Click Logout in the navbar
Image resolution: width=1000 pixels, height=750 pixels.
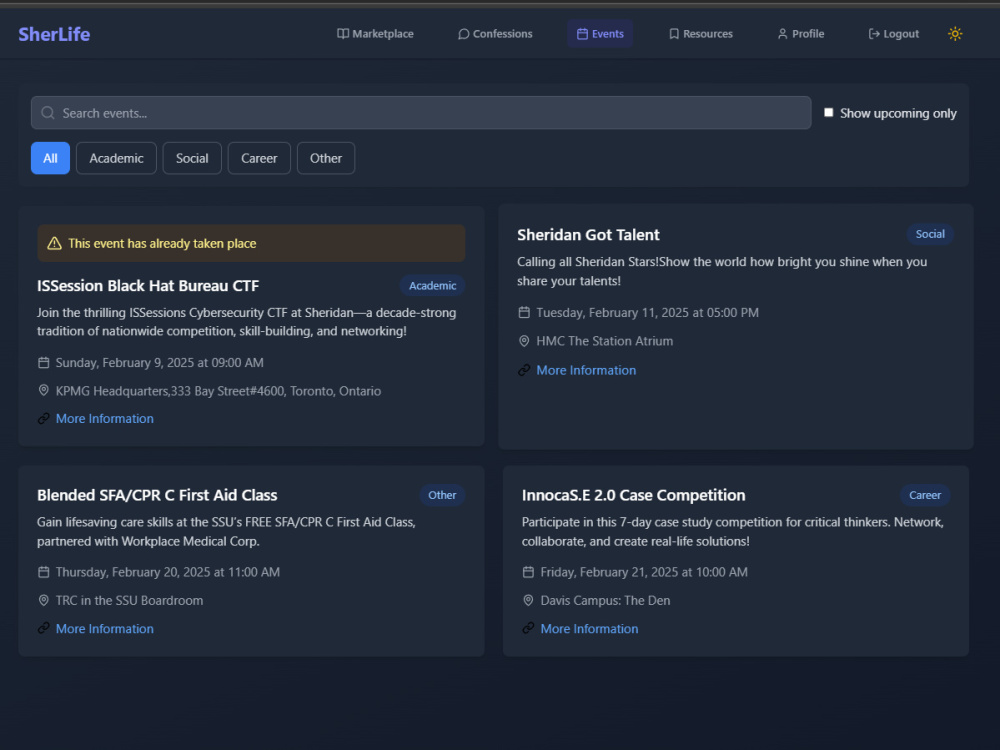[x=893, y=34]
